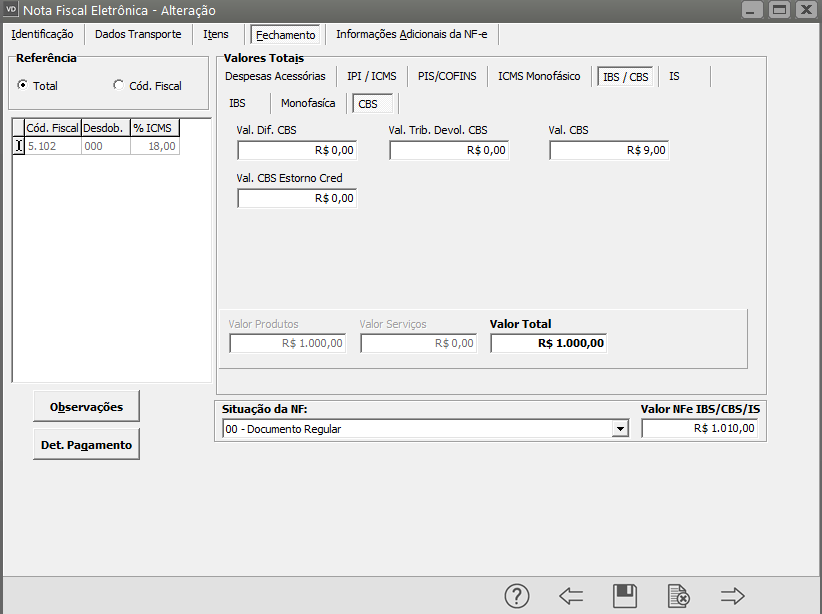The width and height of the screenshot is (822, 614).
Task: Select the 5.102 fiscal code row
Action: [x=52, y=146]
